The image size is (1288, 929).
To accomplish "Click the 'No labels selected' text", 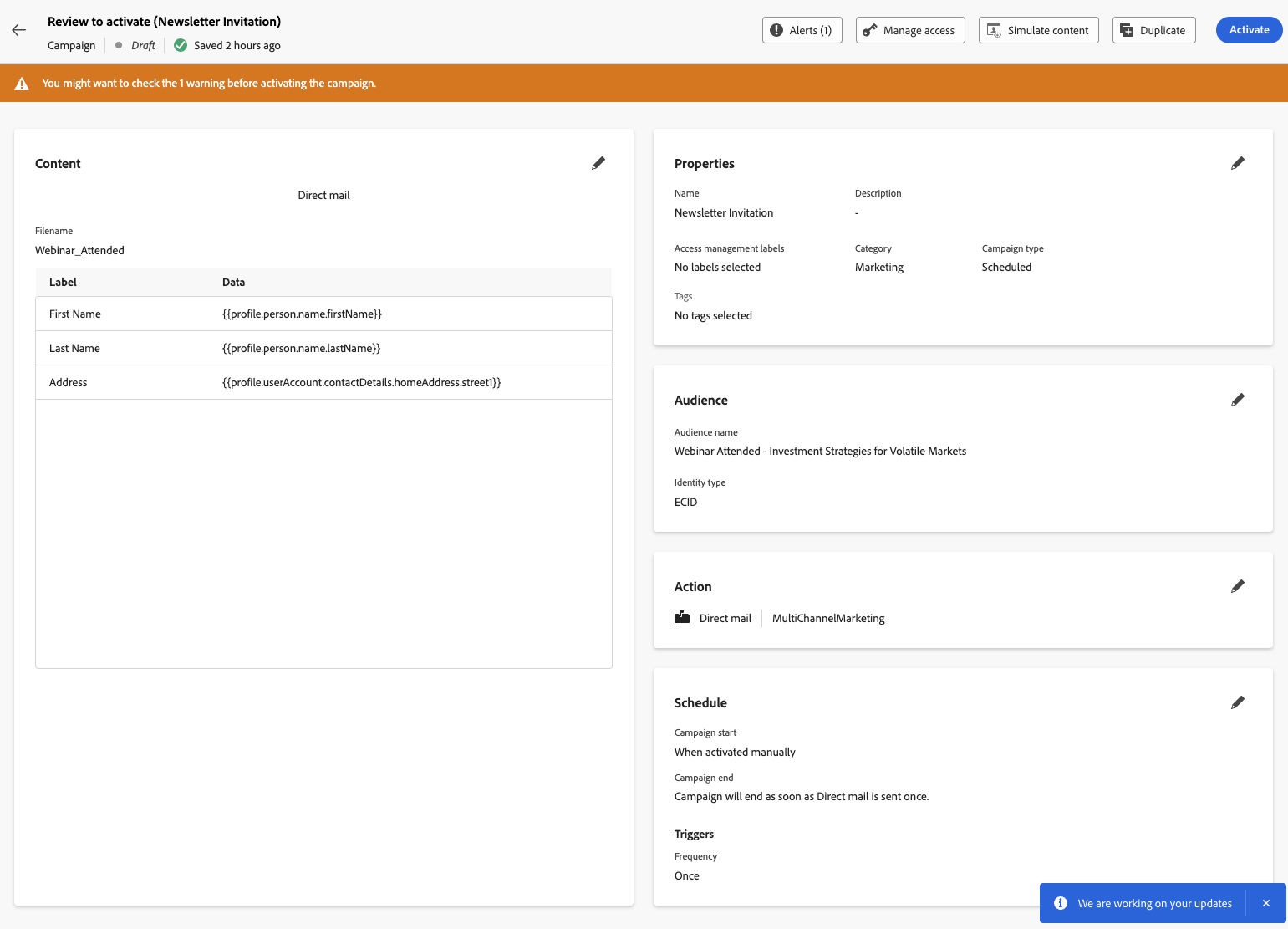I will pos(717,267).
